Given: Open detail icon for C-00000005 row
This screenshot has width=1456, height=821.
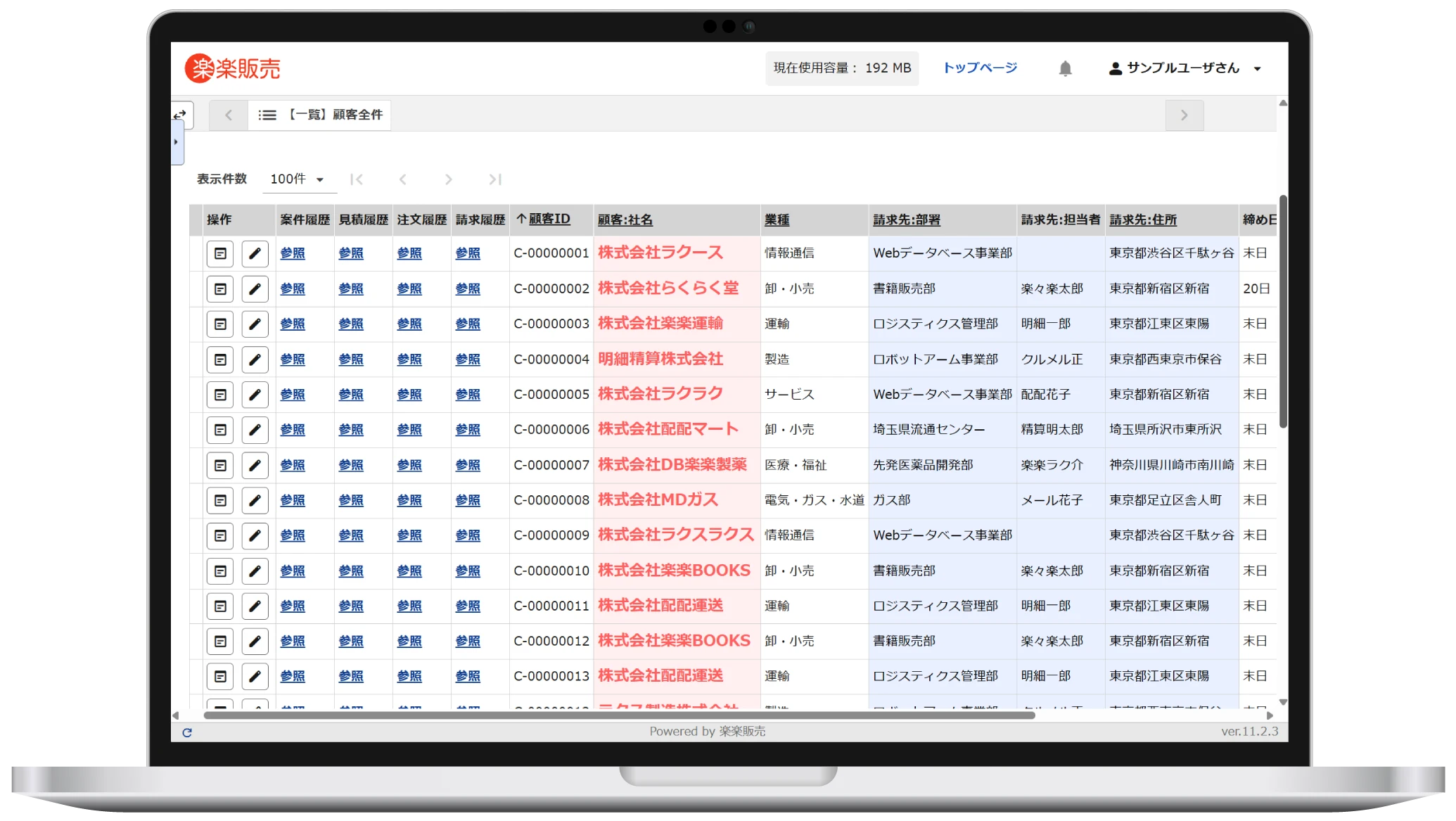Looking at the screenshot, I should pos(220,395).
